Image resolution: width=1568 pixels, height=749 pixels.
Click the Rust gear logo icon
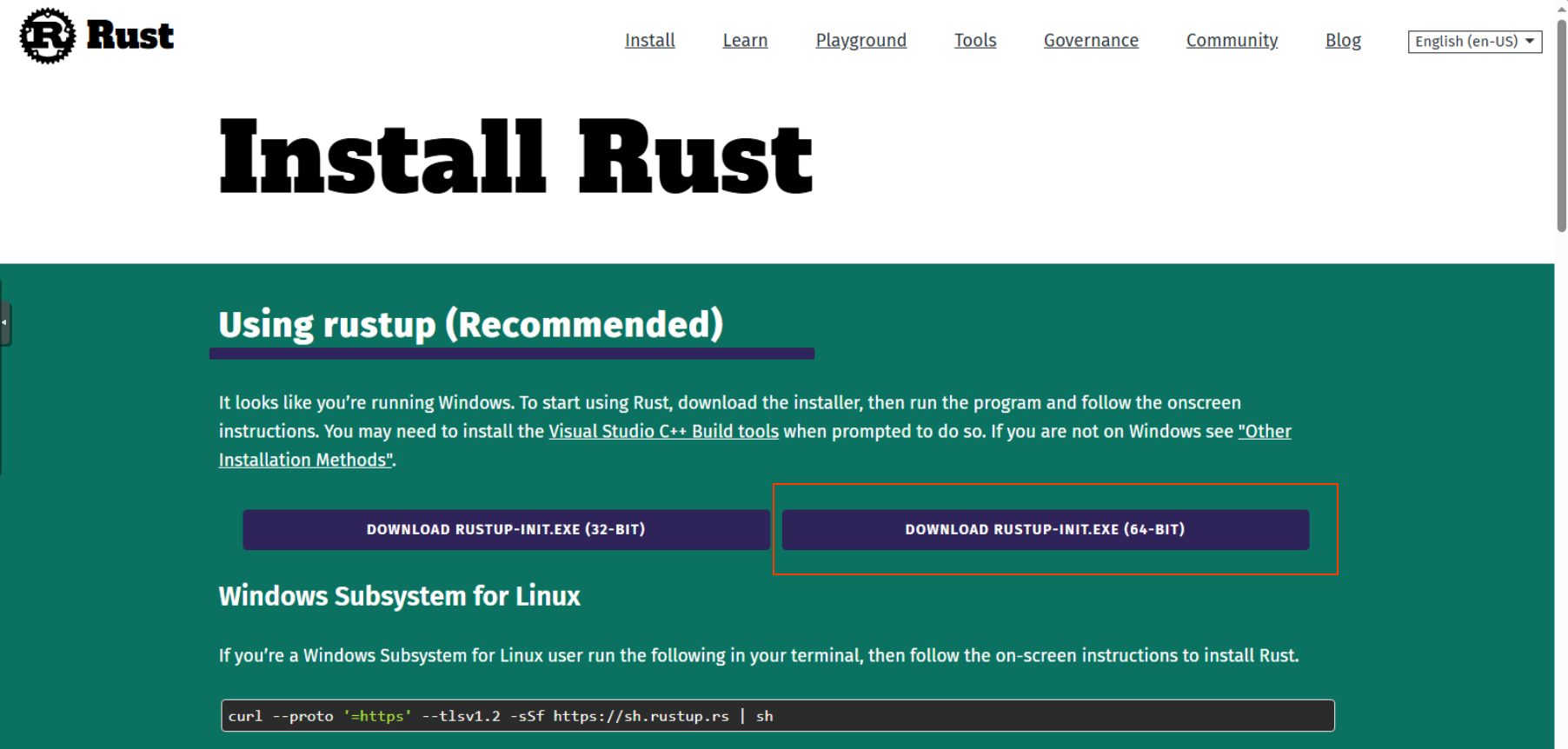(x=48, y=36)
